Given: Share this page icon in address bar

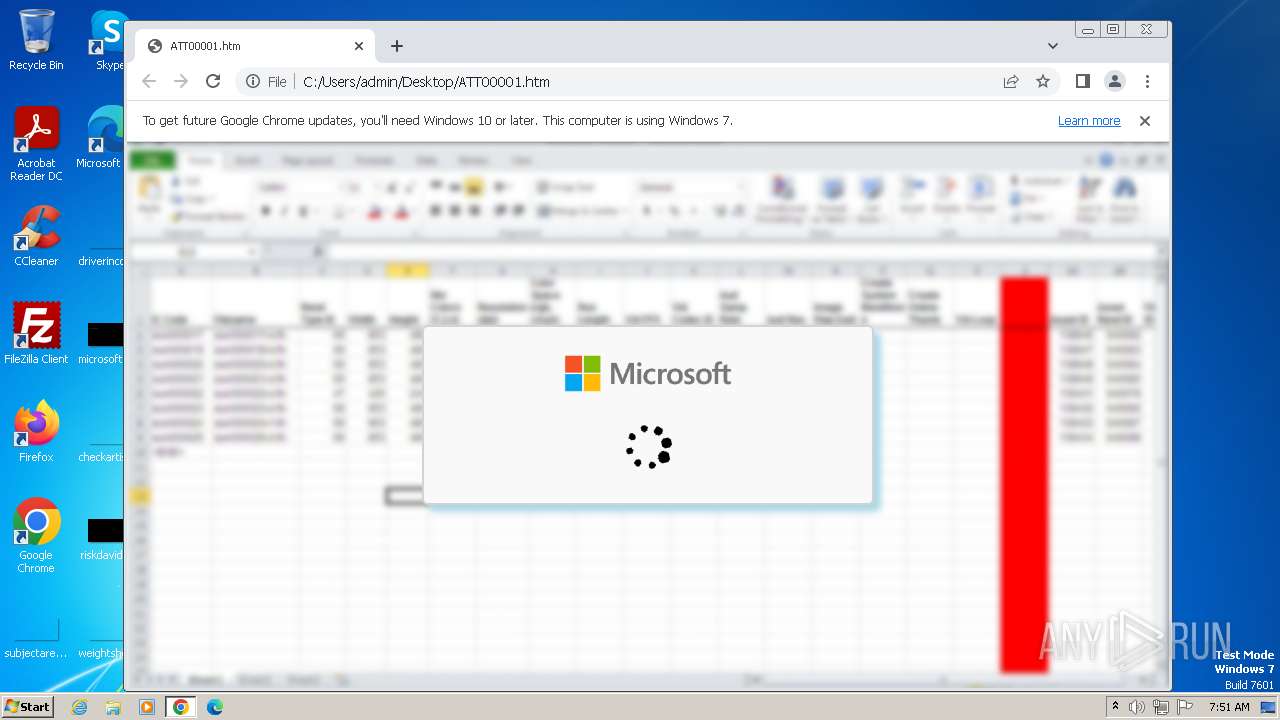Looking at the screenshot, I should [1011, 82].
